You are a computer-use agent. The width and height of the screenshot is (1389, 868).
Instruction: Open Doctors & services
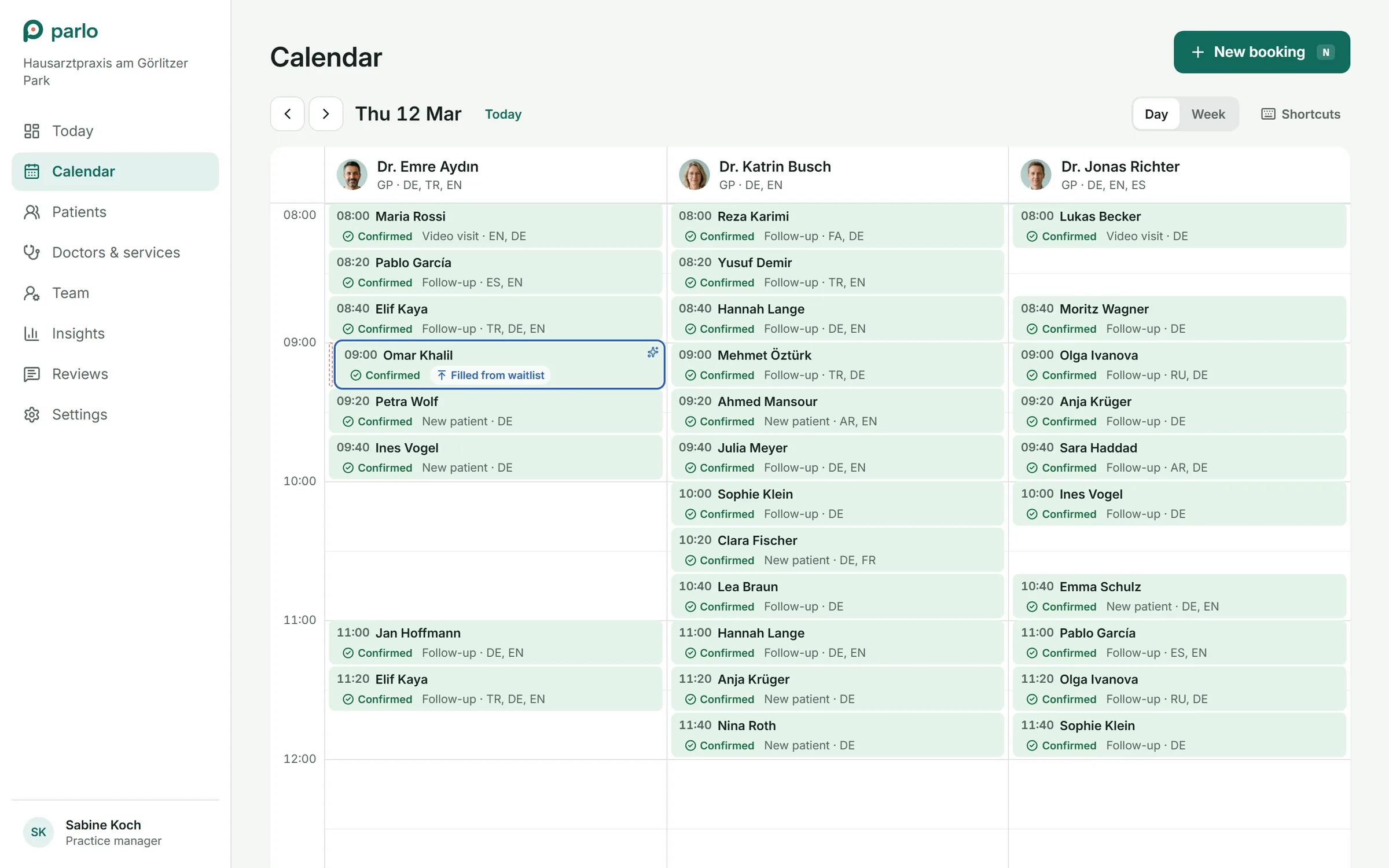point(115,252)
